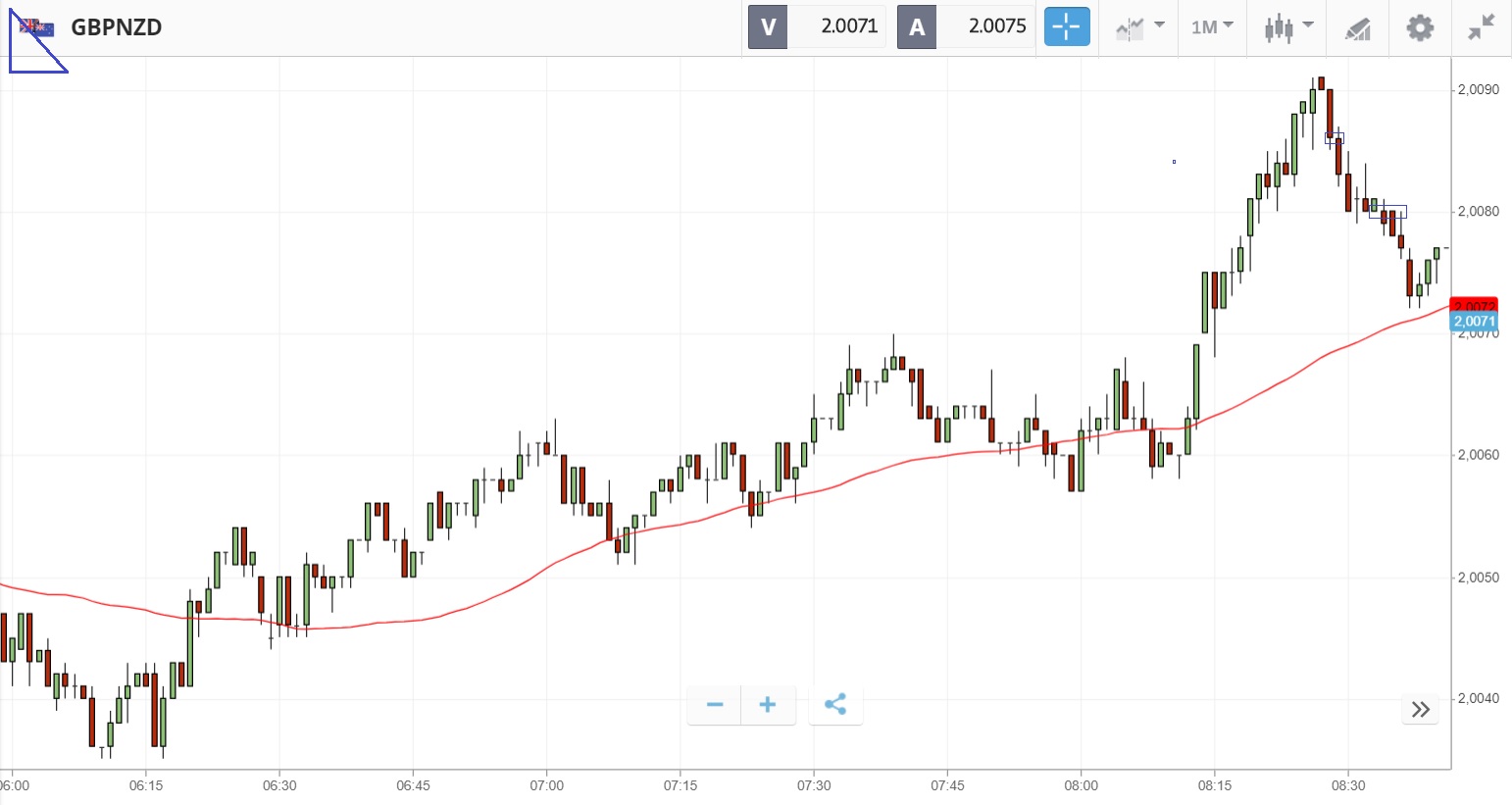Zoom in with the plus button
Image resolution: width=1512 pixels, height=805 pixels.
(768, 705)
